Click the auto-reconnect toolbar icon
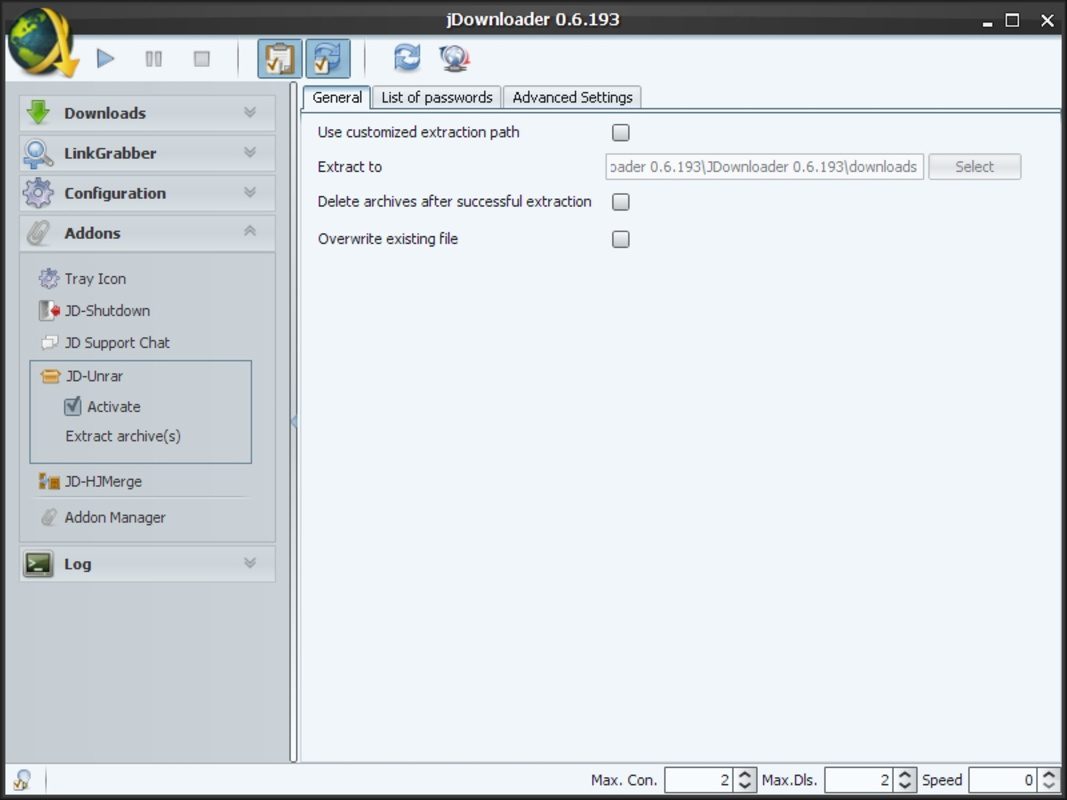The width and height of the screenshot is (1067, 800). tap(329, 58)
